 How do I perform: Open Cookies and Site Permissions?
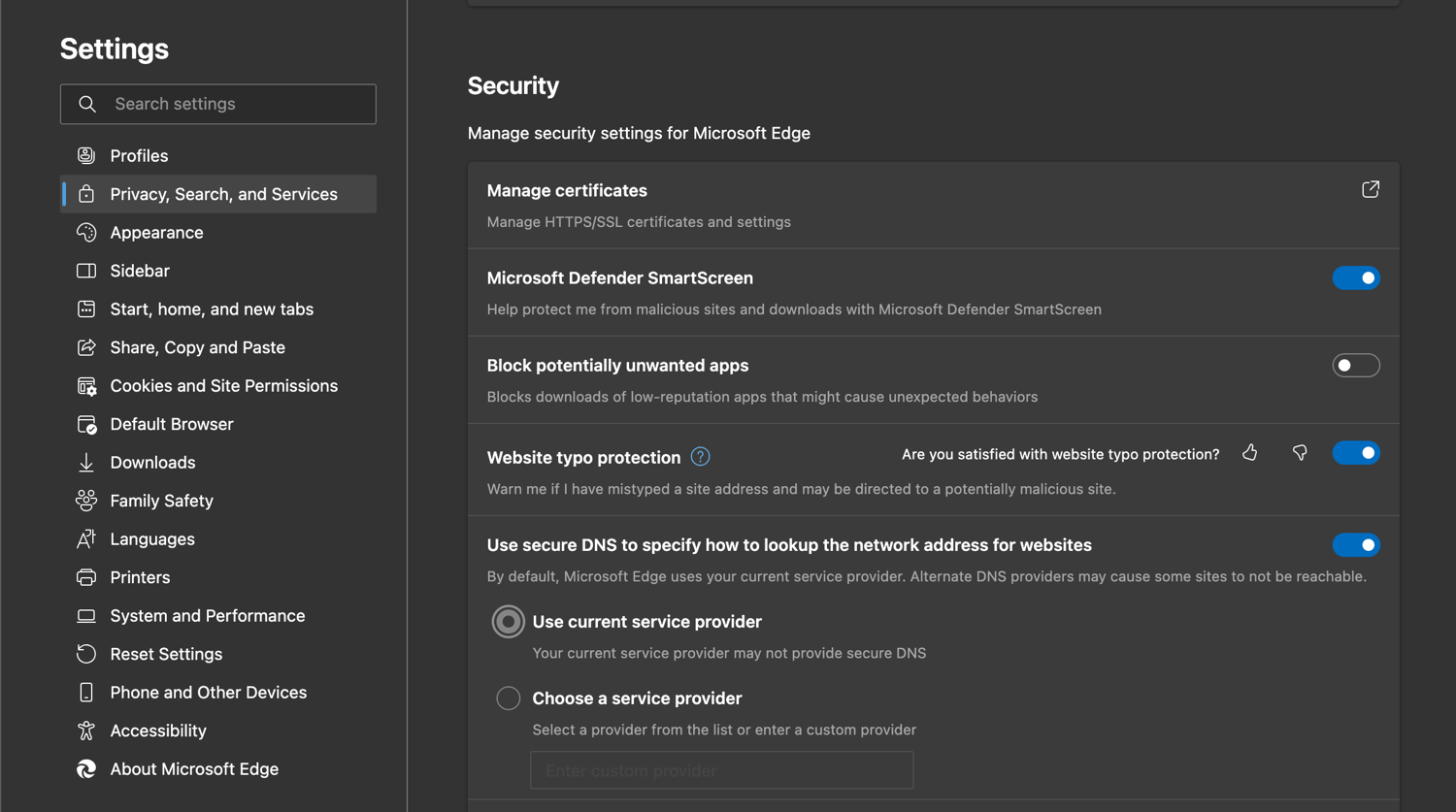[x=218, y=386]
